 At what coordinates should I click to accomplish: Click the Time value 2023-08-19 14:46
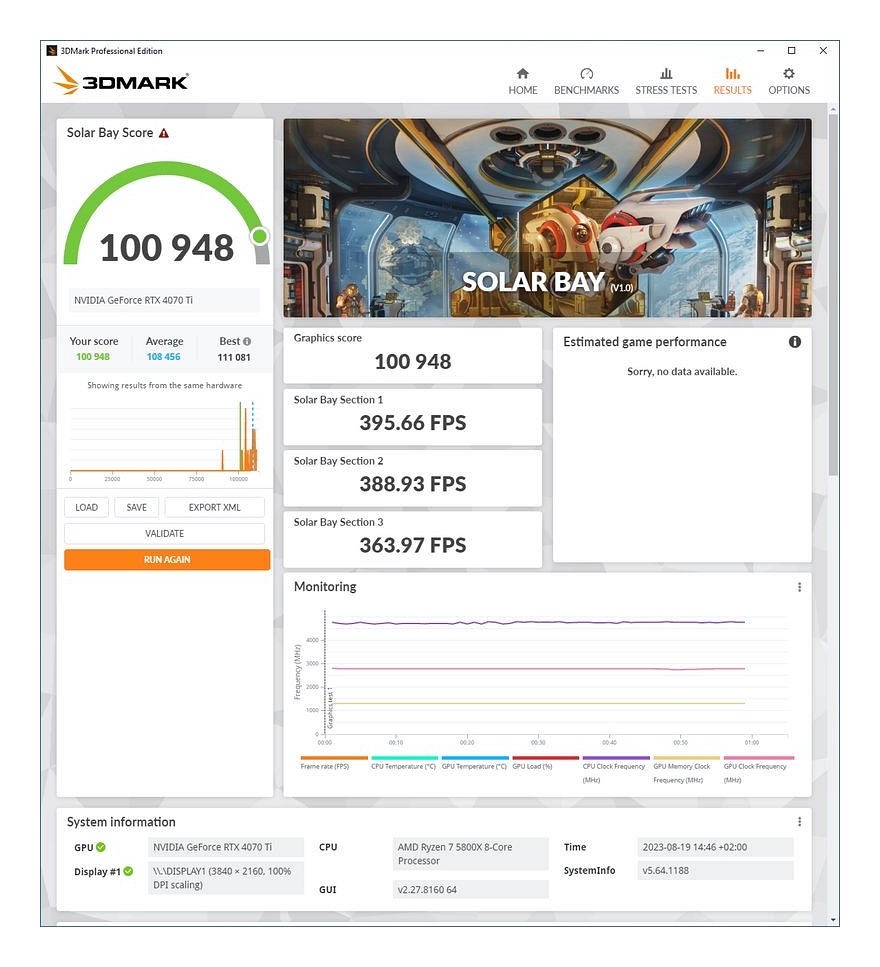[715, 847]
